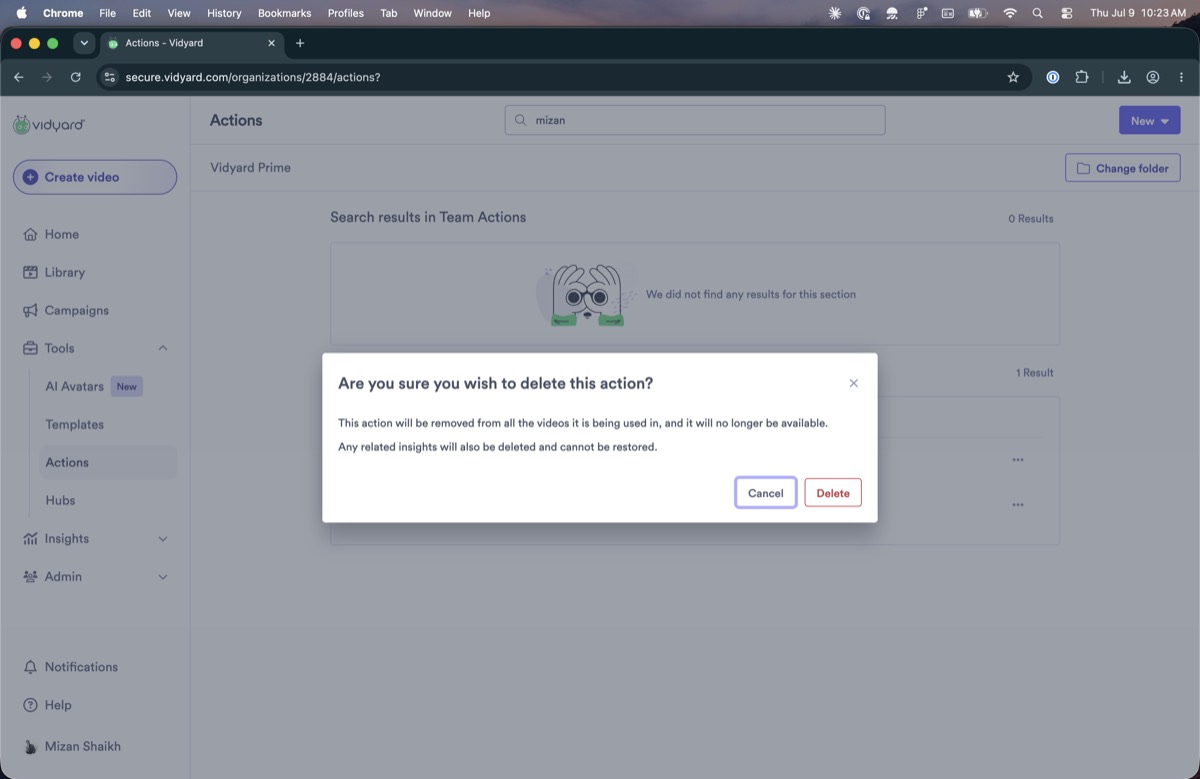1200x779 pixels.
Task: Open Hubs under Tools
Action: point(60,500)
